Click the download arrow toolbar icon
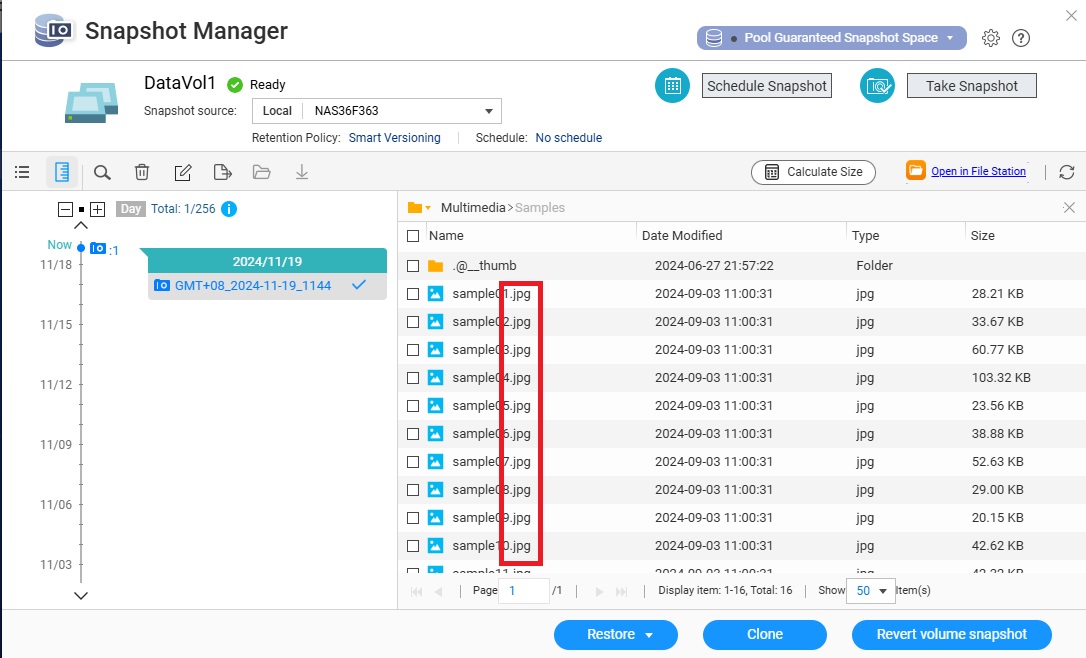 (302, 172)
